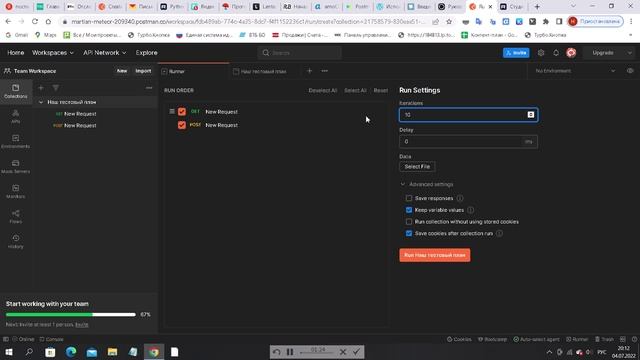This screenshot has height=360, width=640.
Task: Select GET New Request in collection tree
Action: 76,114
